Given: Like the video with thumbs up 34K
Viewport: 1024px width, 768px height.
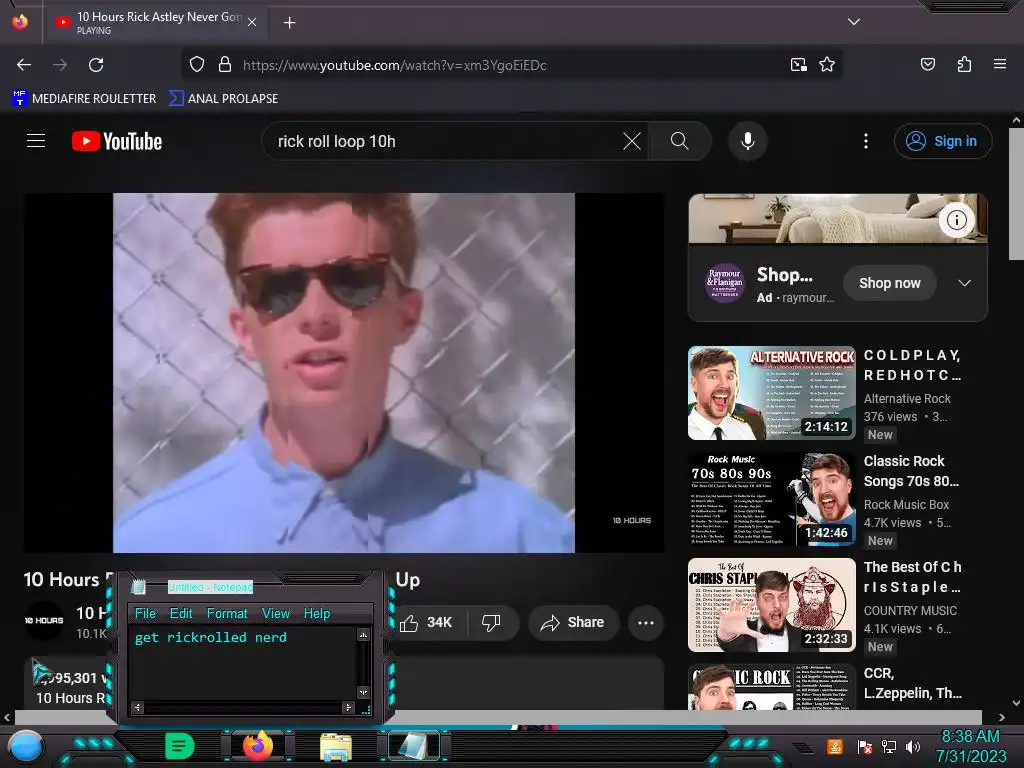Looking at the screenshot, I should click(x=427, y=622).
